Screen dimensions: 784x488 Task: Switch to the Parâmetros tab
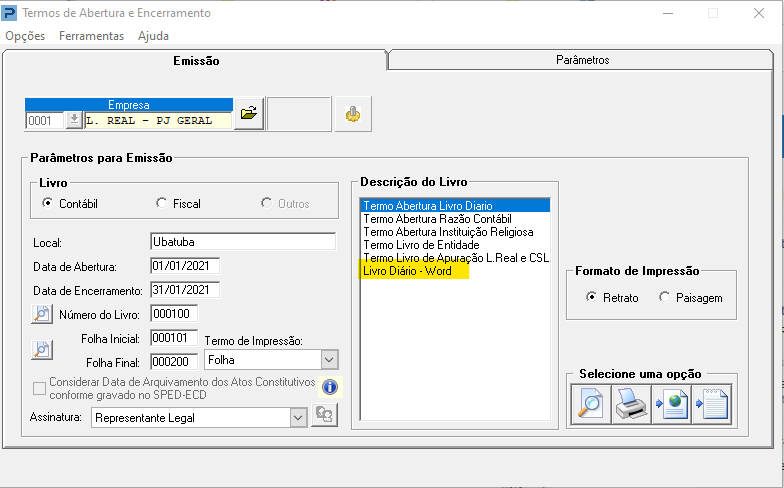click(x=582, y=60)
